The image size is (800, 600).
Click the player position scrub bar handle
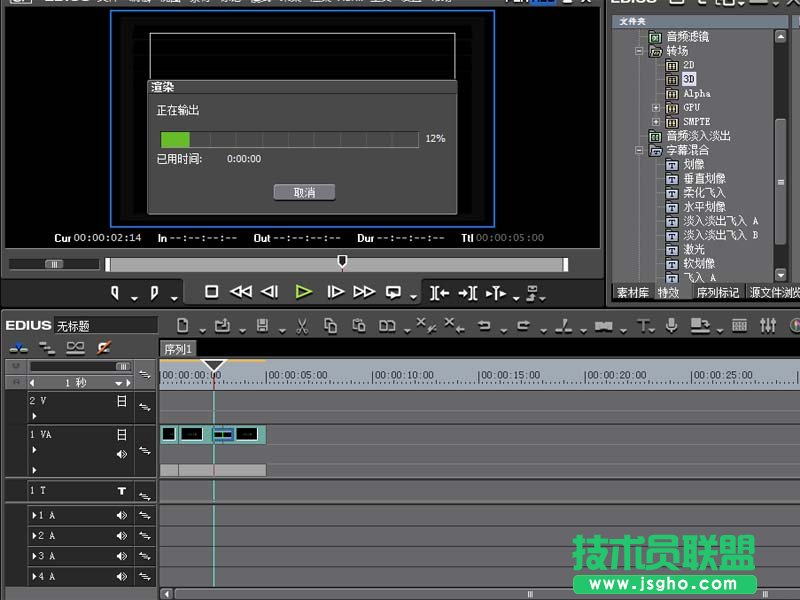pos(342,262)
